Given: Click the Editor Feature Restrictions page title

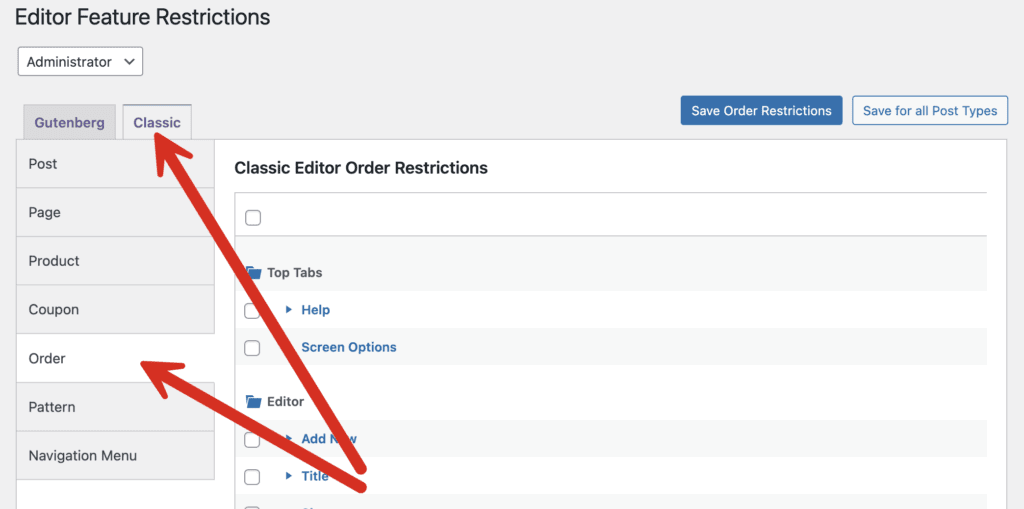Looking at the screenshot, I should 142,17.
